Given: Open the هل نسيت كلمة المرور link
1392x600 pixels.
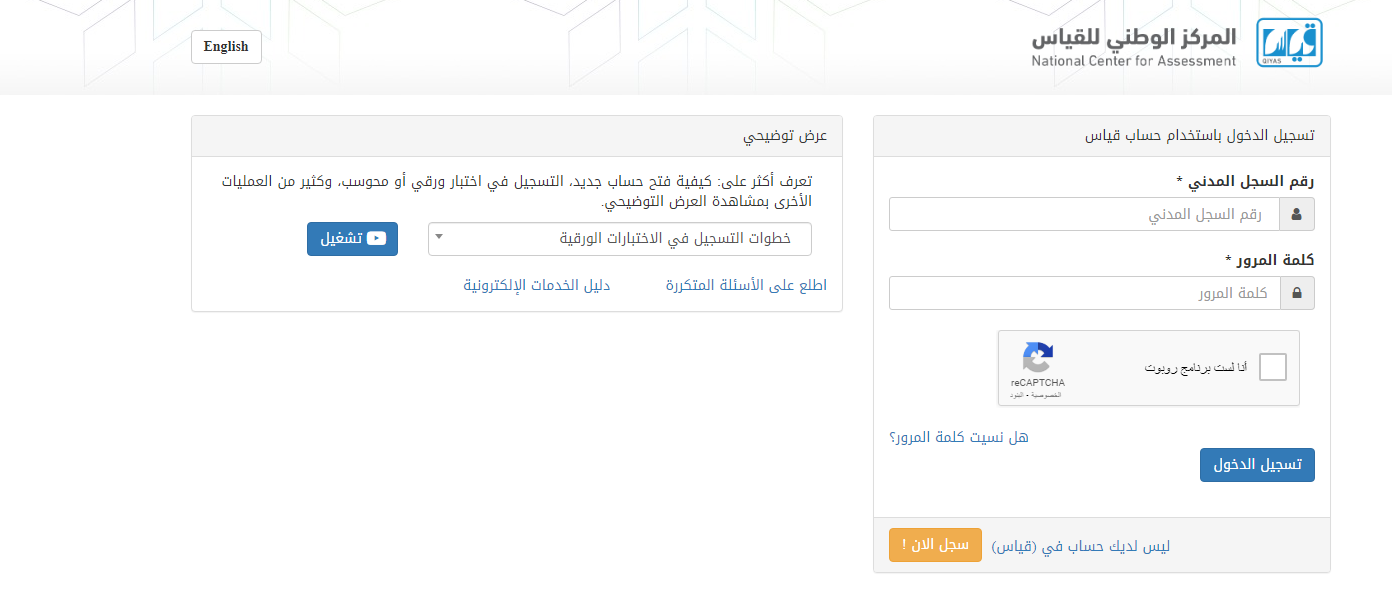Looking at the screenshot, I should tap(959, 437).
